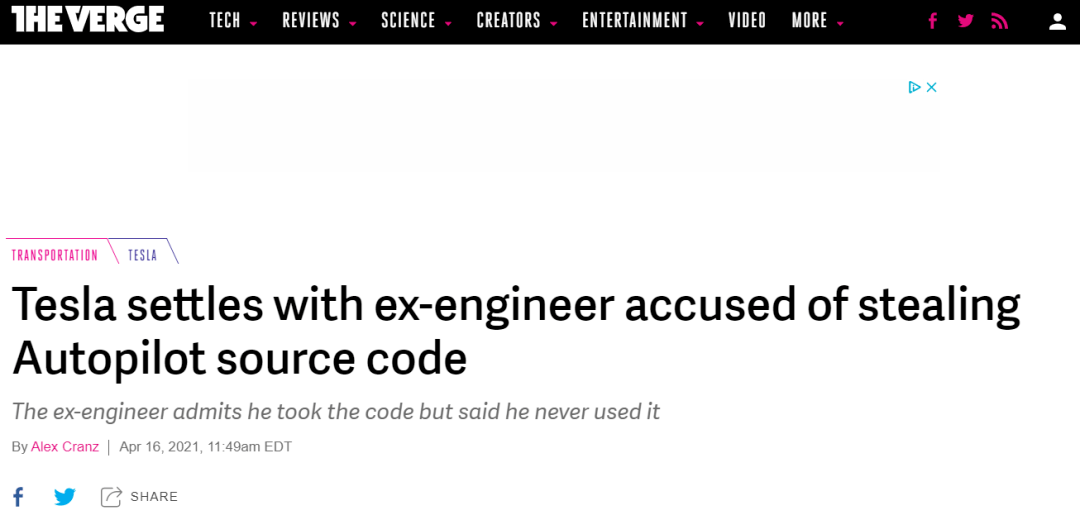Click the SHARE icon with arrow
The image size is (1080, 520).
pyautogui.click(x=111, y=496)
